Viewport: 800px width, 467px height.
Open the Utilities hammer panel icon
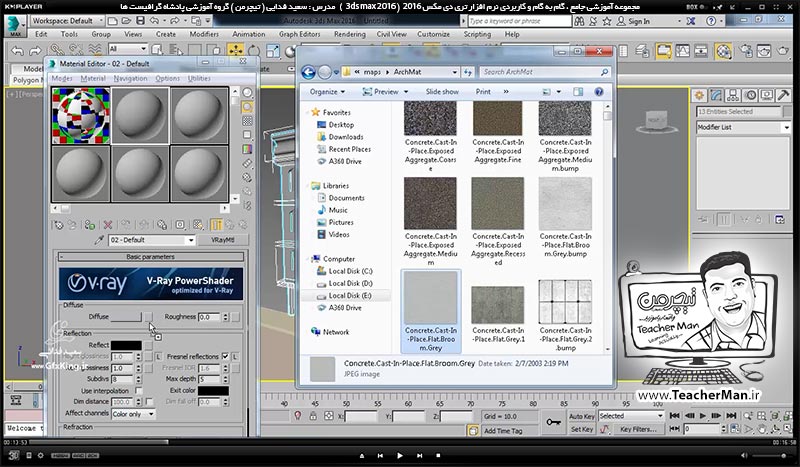pos(783,95)
